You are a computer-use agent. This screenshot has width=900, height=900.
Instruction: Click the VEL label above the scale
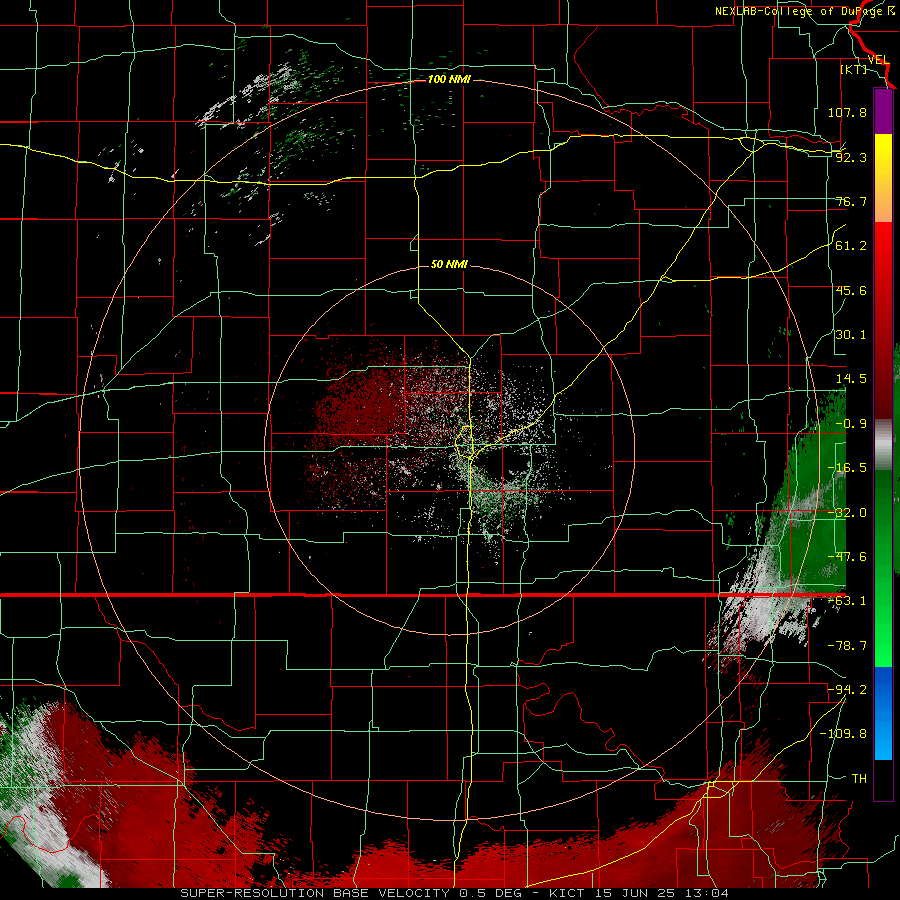tap(878, 60)
